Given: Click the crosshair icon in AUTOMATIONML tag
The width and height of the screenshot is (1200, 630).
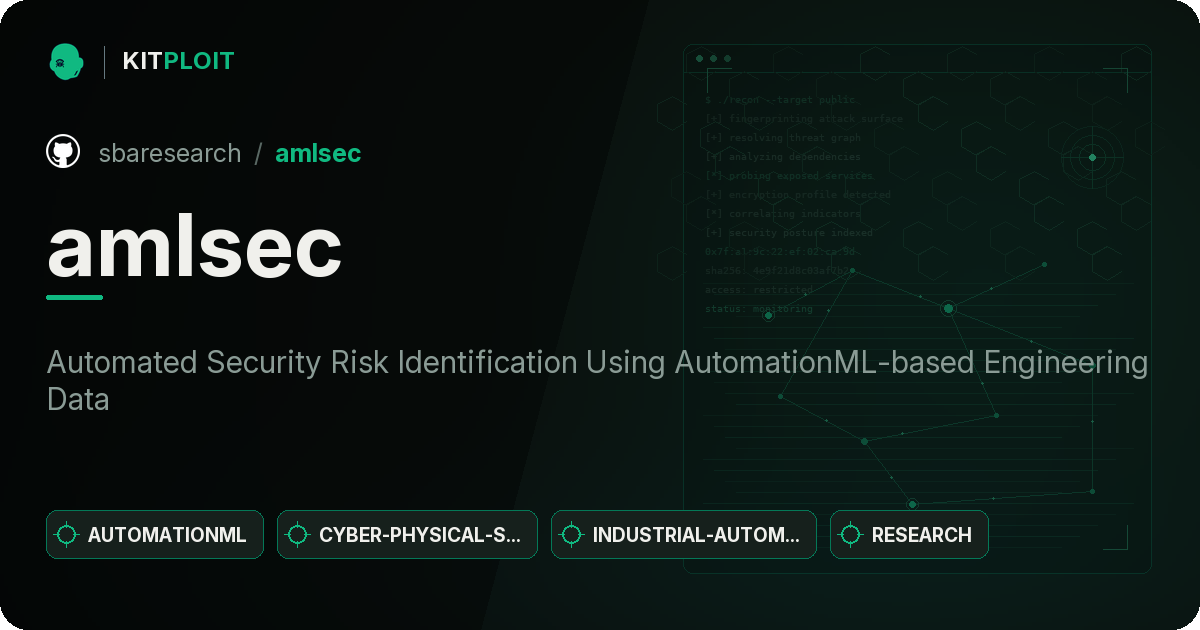Looking at the screenshot, I should [x=67, y=535].
